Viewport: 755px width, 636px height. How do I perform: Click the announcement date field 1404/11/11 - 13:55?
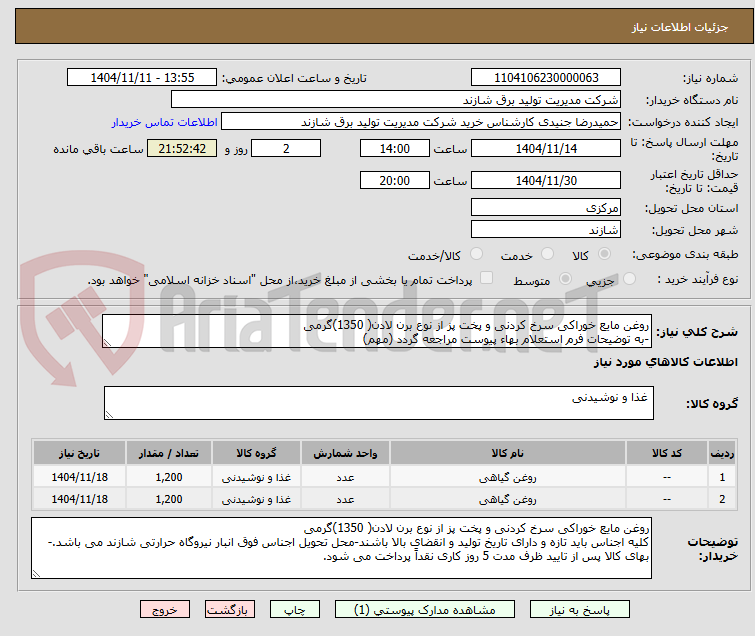[142, 78]
